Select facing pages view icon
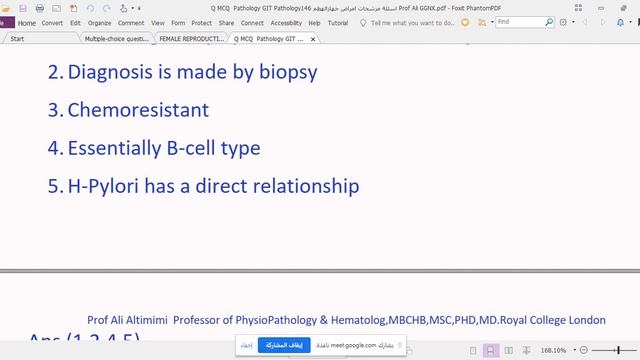This screenshot has width=640, height=360. (x=509, y=350)
